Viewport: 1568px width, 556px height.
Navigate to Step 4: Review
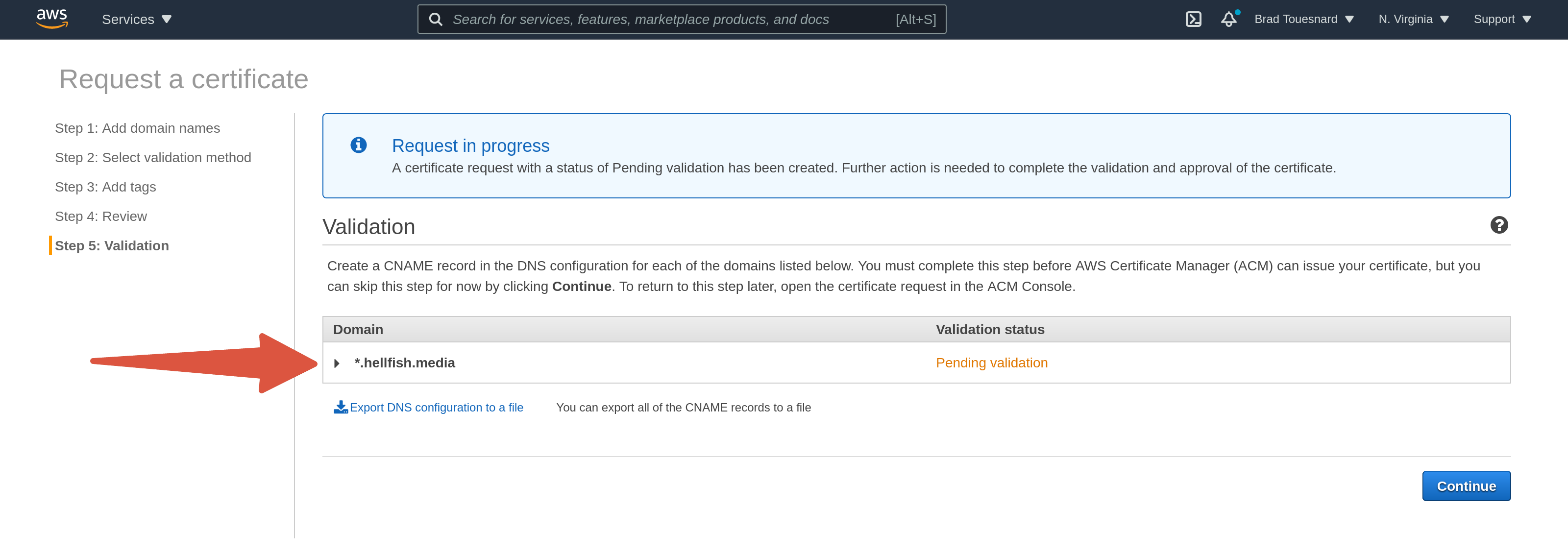100,216
